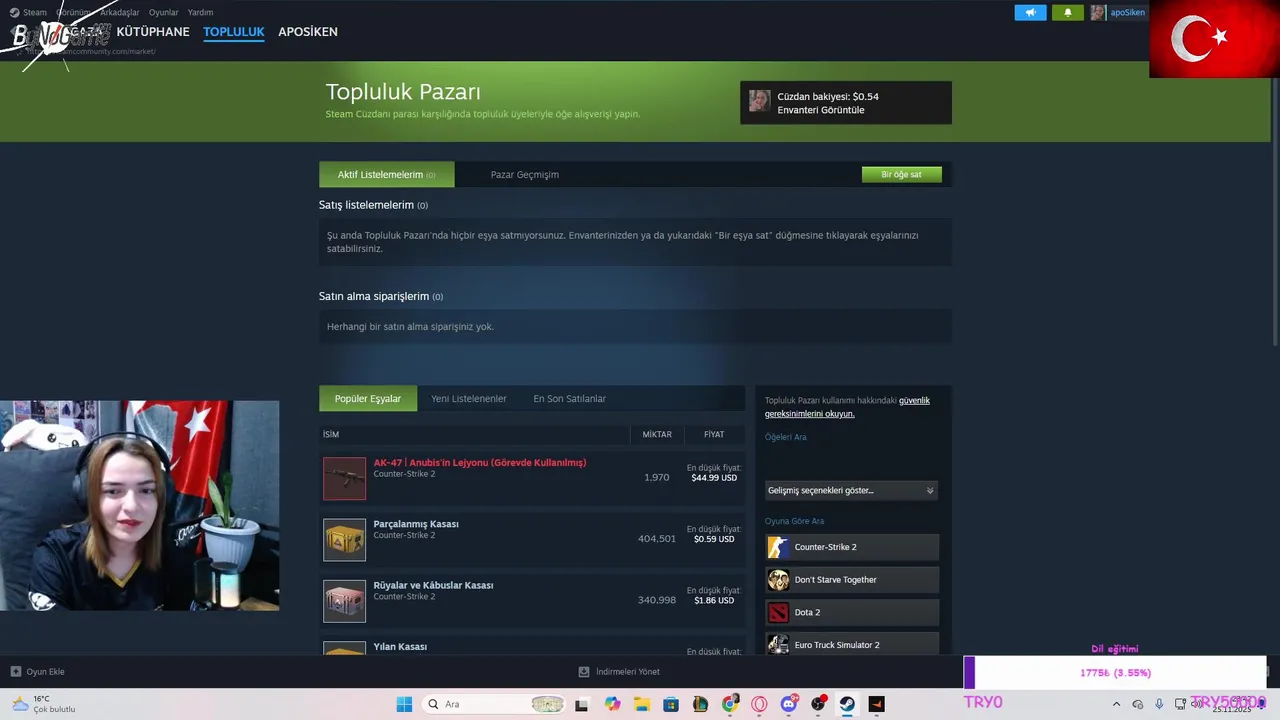
Task: Go to KÜTÜPHANE section
Action: click(x=153, y=32)
